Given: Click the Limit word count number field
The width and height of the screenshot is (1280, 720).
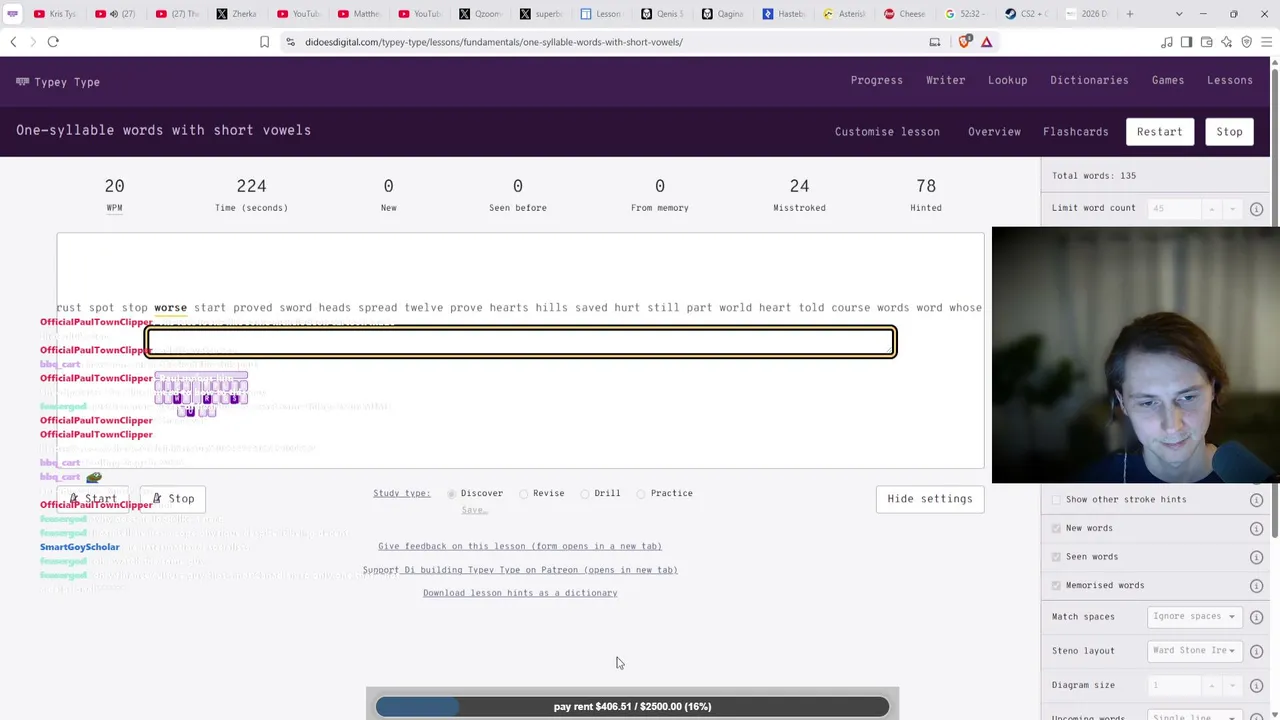Looking at the screenshot, I should (x=1174, y=209).
